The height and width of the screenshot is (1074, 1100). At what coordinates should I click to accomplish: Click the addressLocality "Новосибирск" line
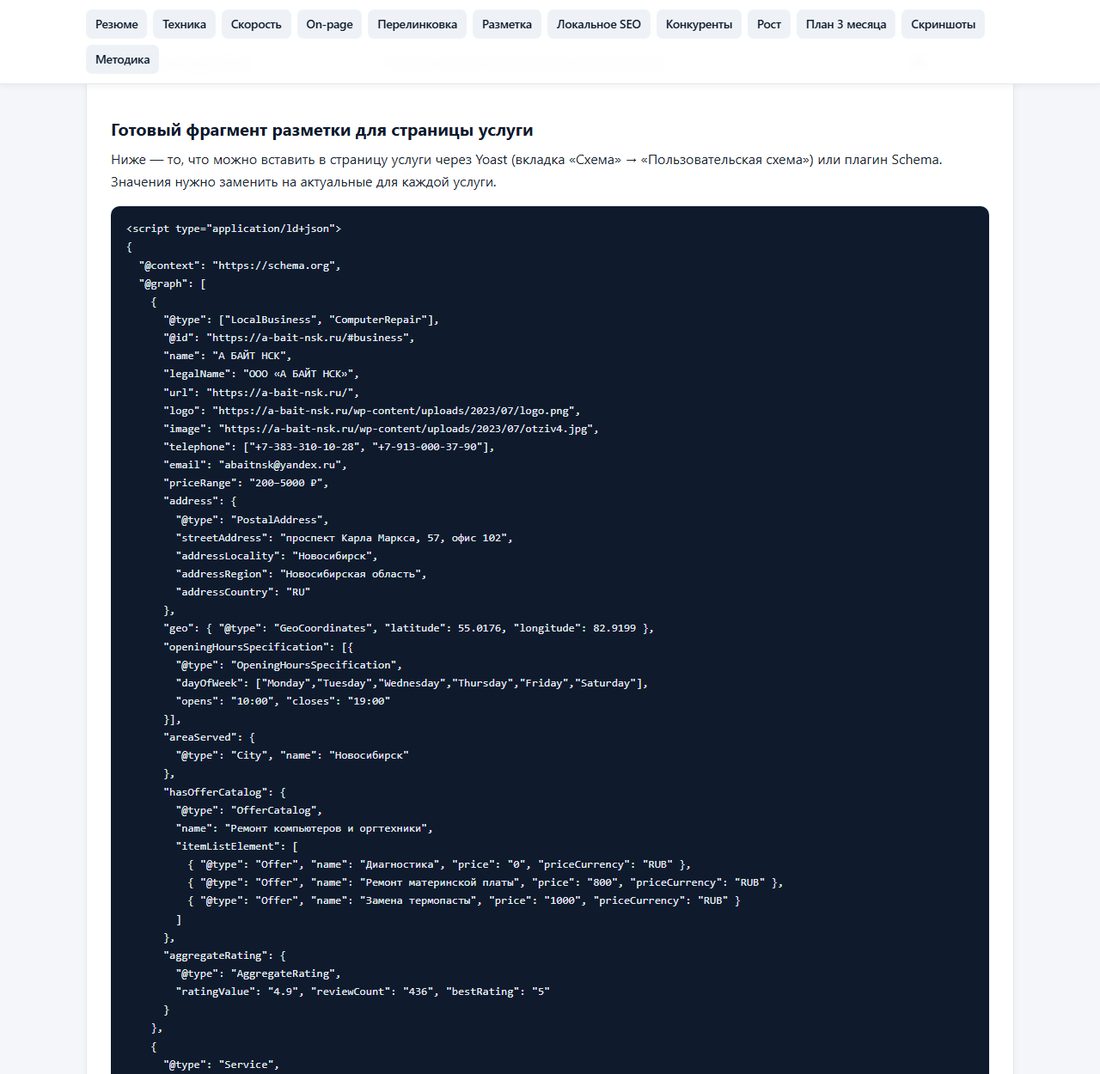[x=276, y=556]
